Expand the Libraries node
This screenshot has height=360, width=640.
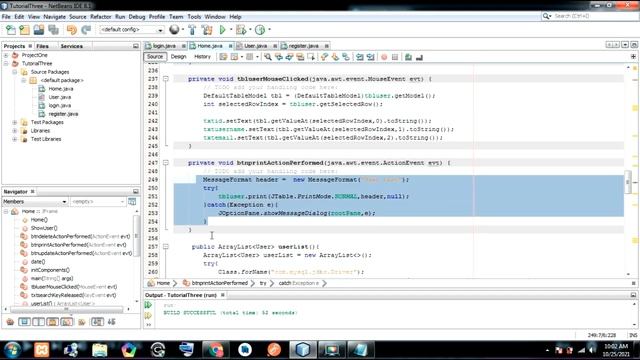pos(15,131)
